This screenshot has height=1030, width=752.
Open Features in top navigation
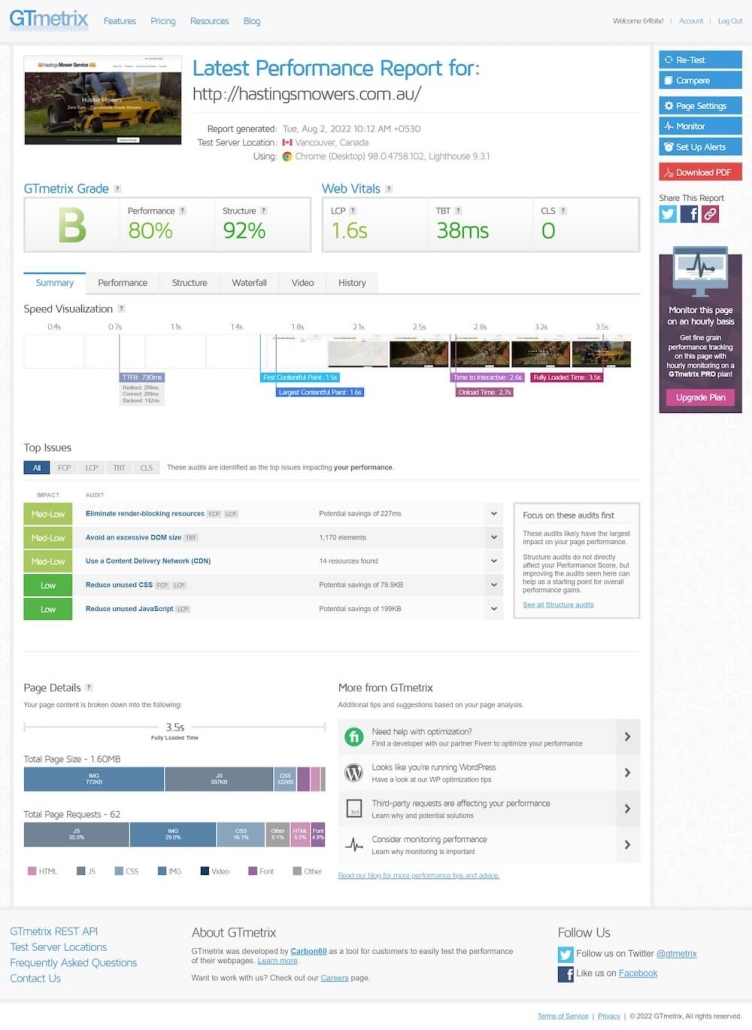120,21
